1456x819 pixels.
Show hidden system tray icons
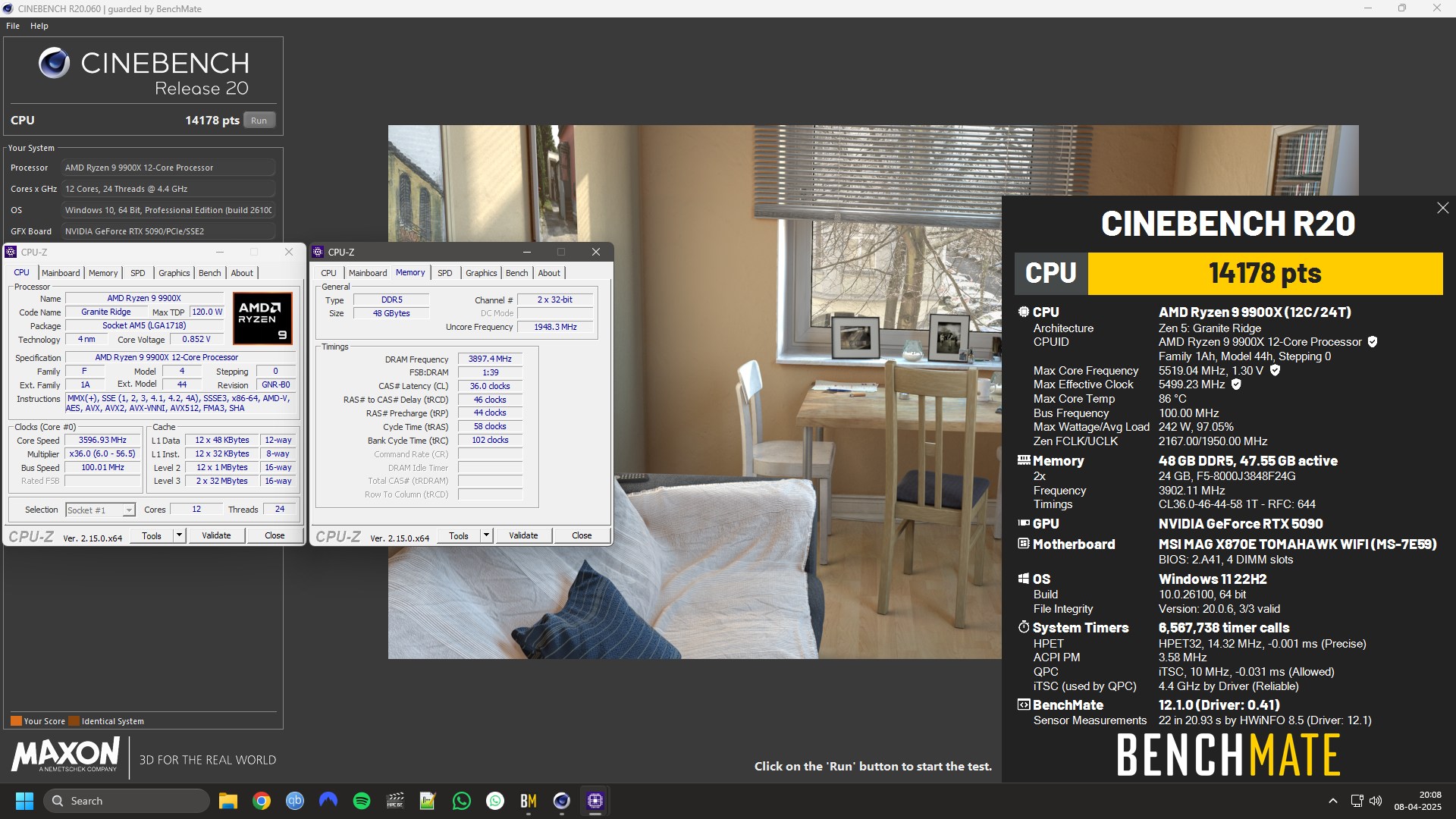coord(1333,801)
